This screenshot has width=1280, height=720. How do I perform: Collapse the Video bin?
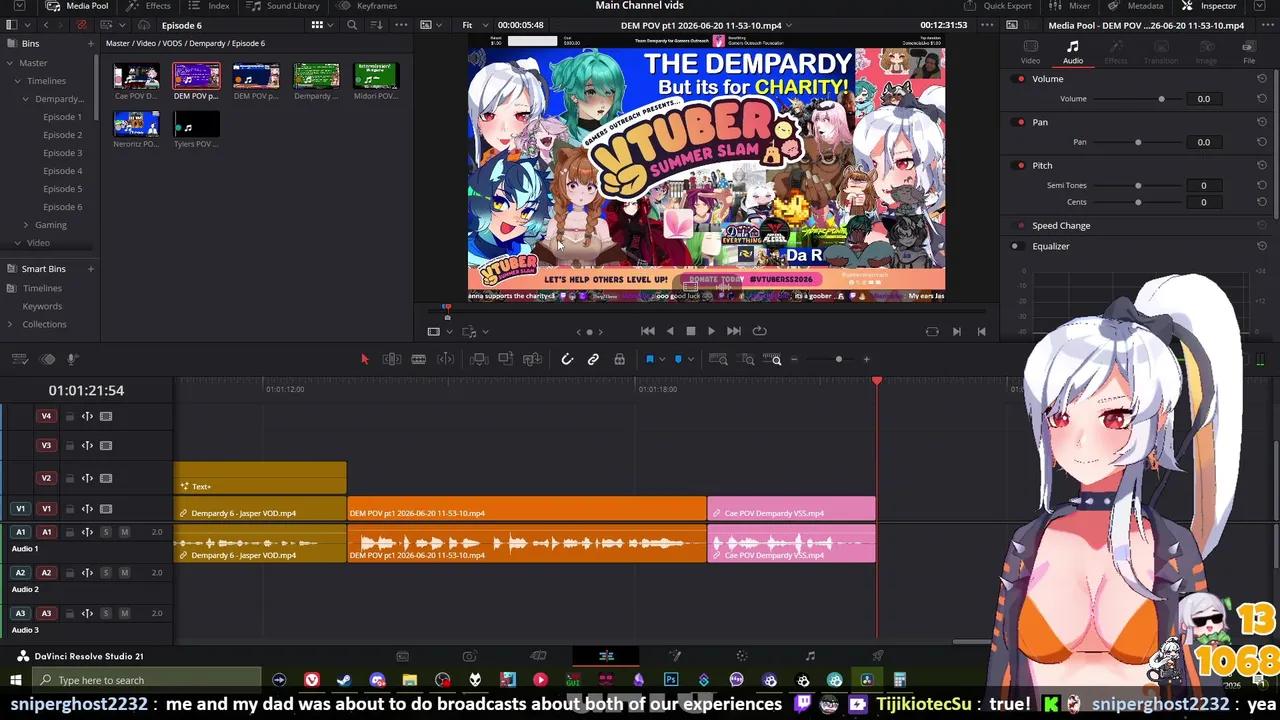18,243
